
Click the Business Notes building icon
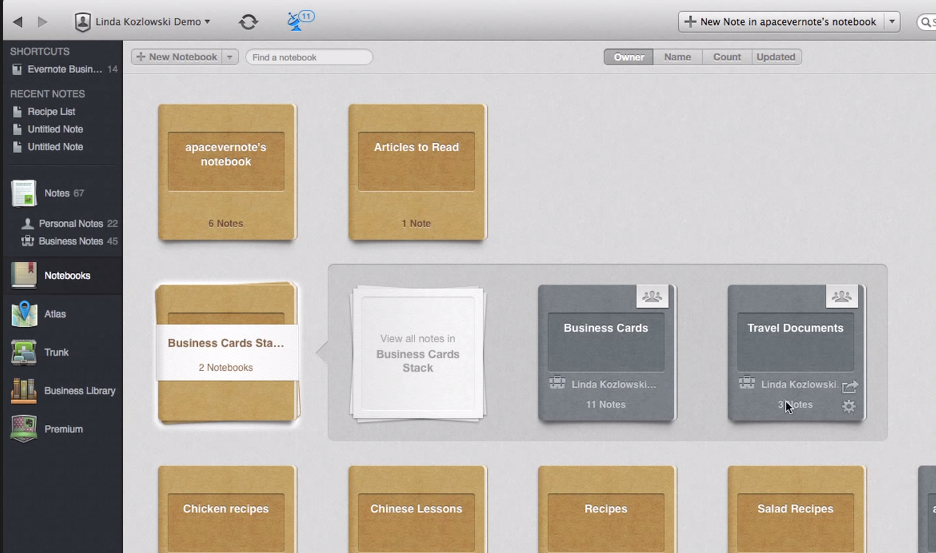pyautogui.click(x=27, y=241)
